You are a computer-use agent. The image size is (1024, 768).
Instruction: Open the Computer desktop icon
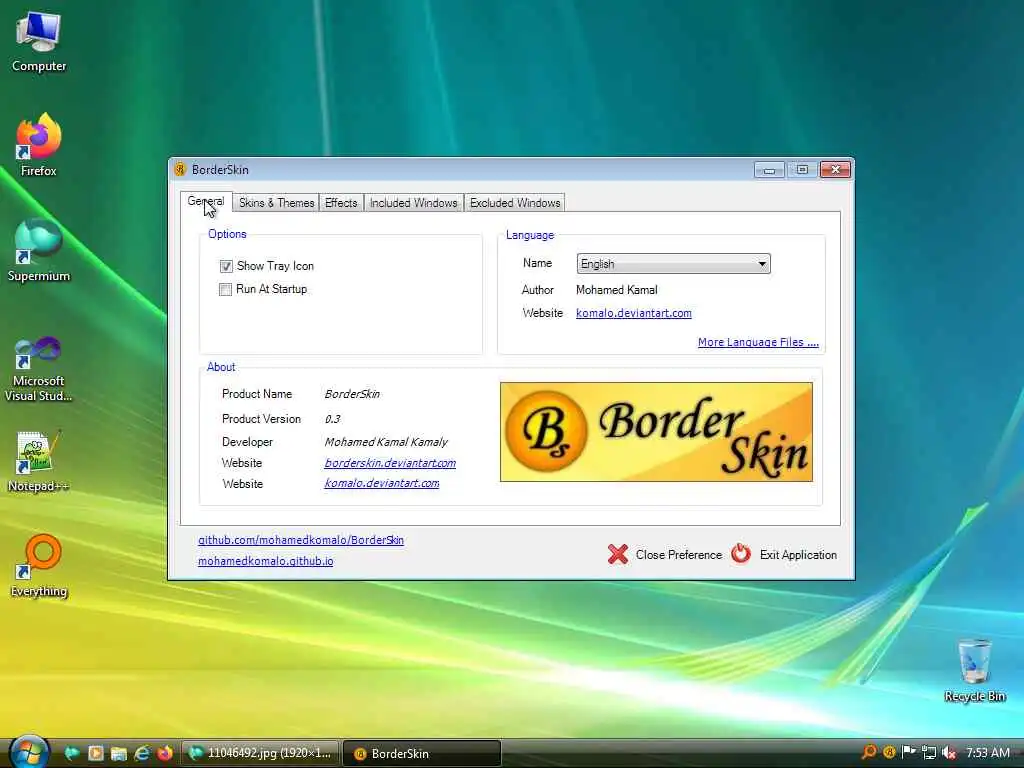[x=39, y=42]
